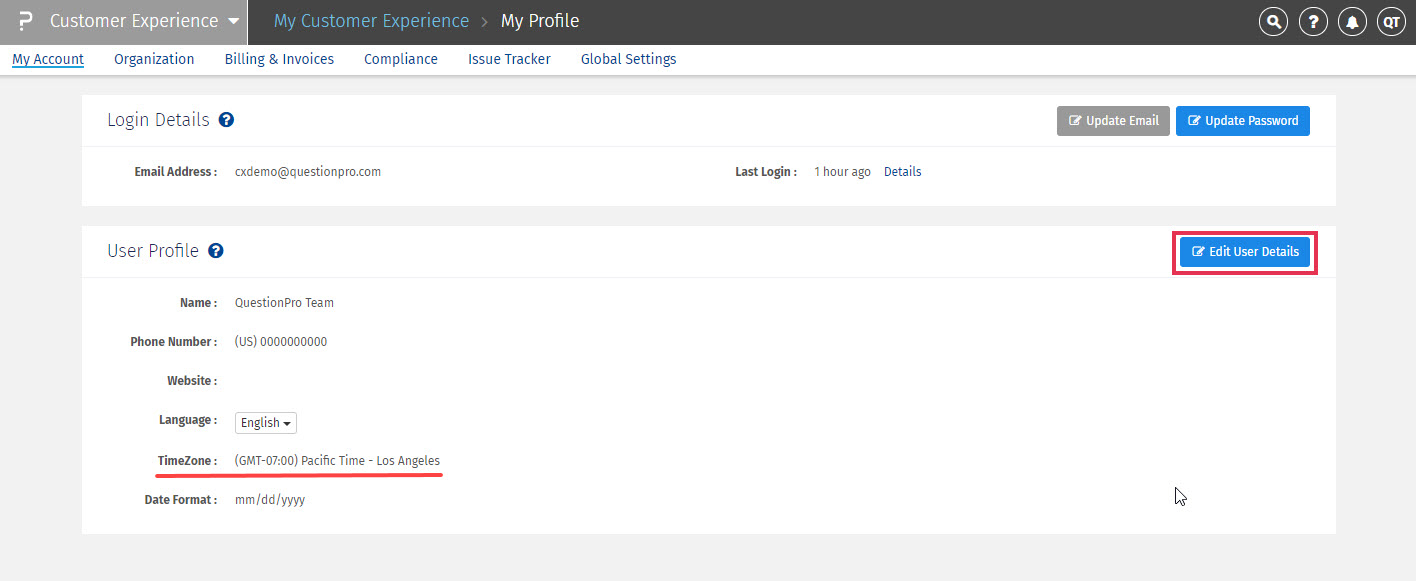1416x581 pixels.
Task: Click the search magnifier icon
Action: [x=1273, y=22]
